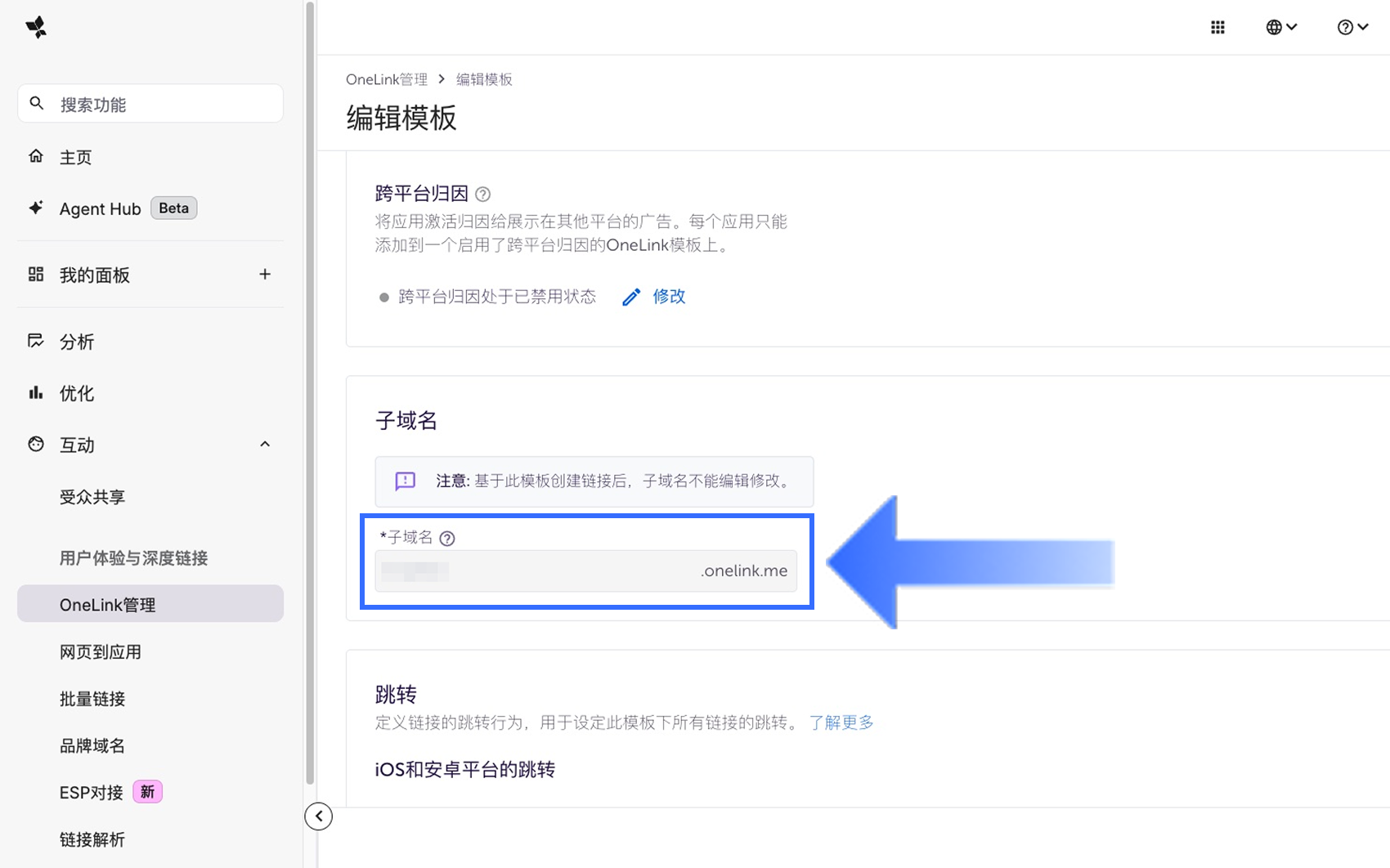Viewport: 1390px width, 868px height.
Task: Click the sidebar vertical scrollbar
Action: point(310,392)
